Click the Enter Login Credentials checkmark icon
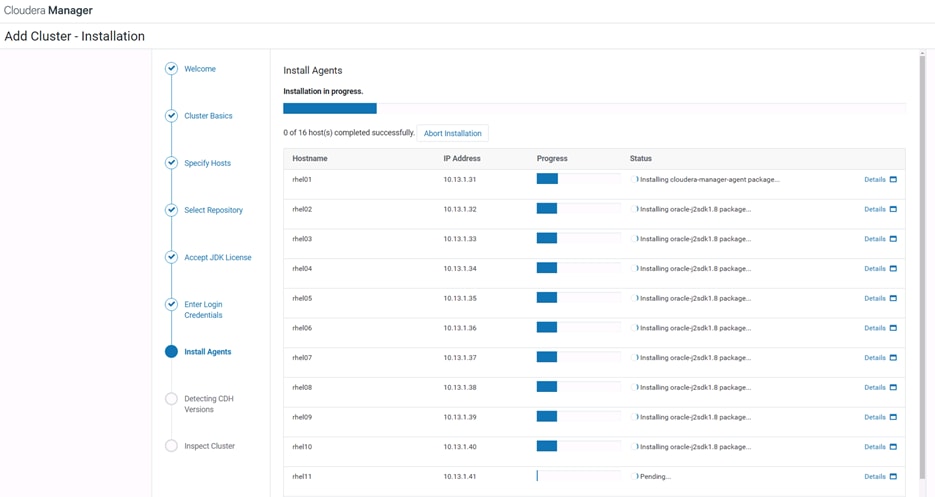935x497 pixels. point(171,304)
